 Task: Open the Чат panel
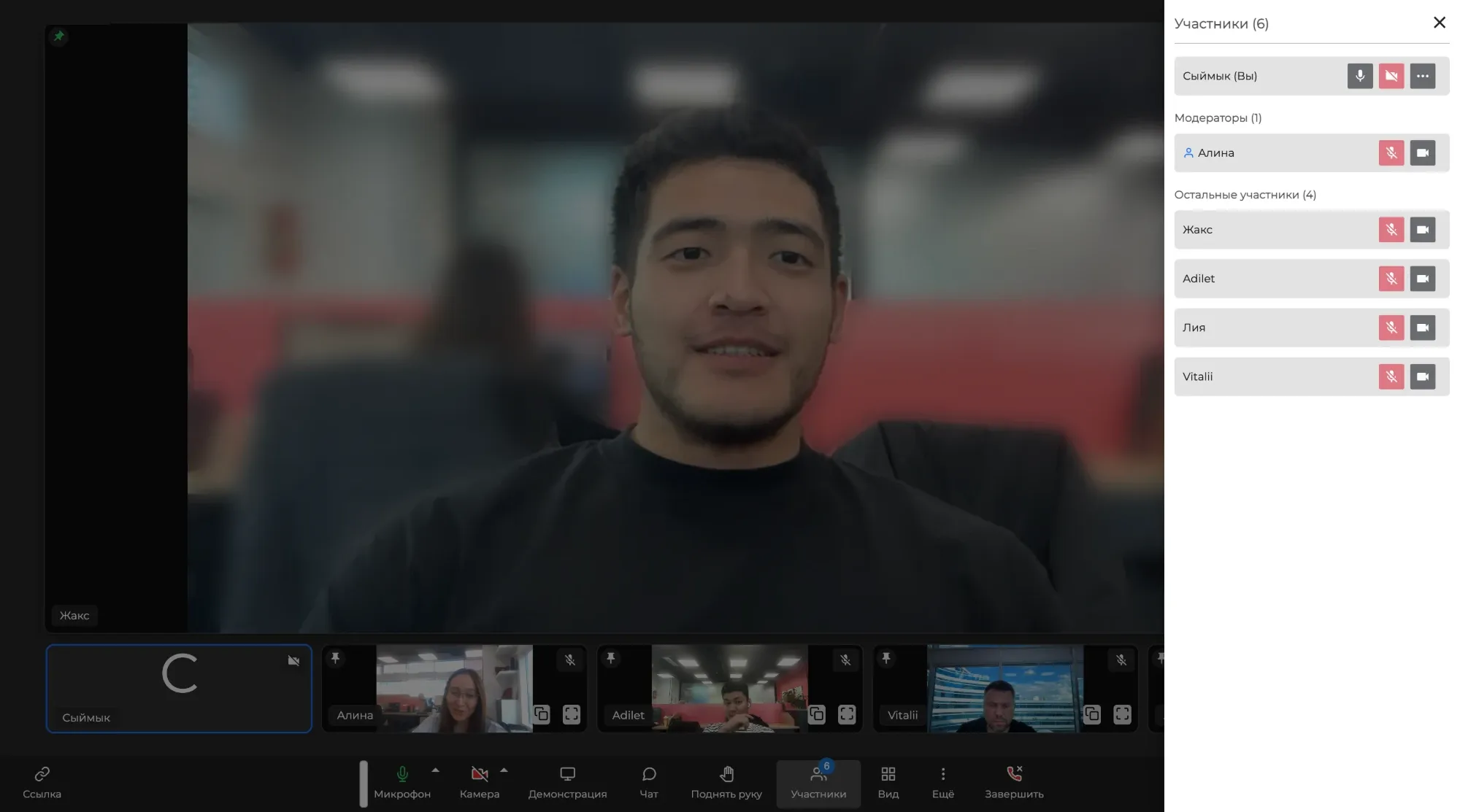[649, 783]
